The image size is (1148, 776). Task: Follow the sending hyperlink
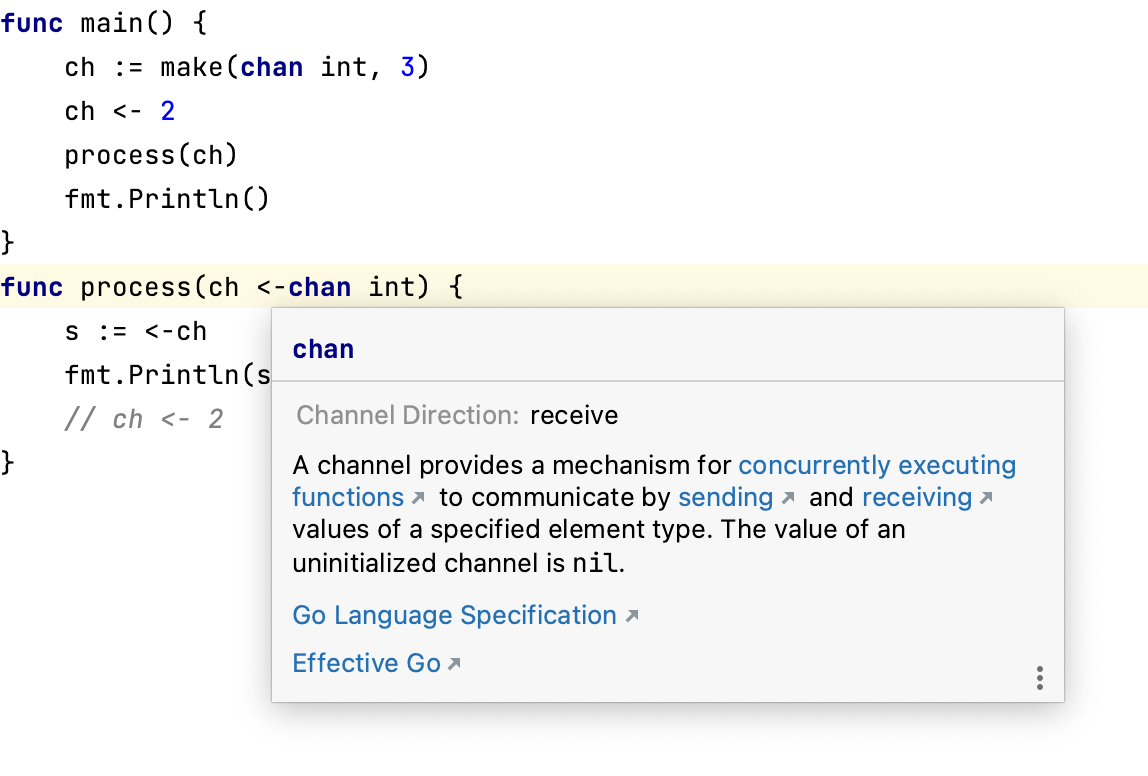tap(725, 497)
